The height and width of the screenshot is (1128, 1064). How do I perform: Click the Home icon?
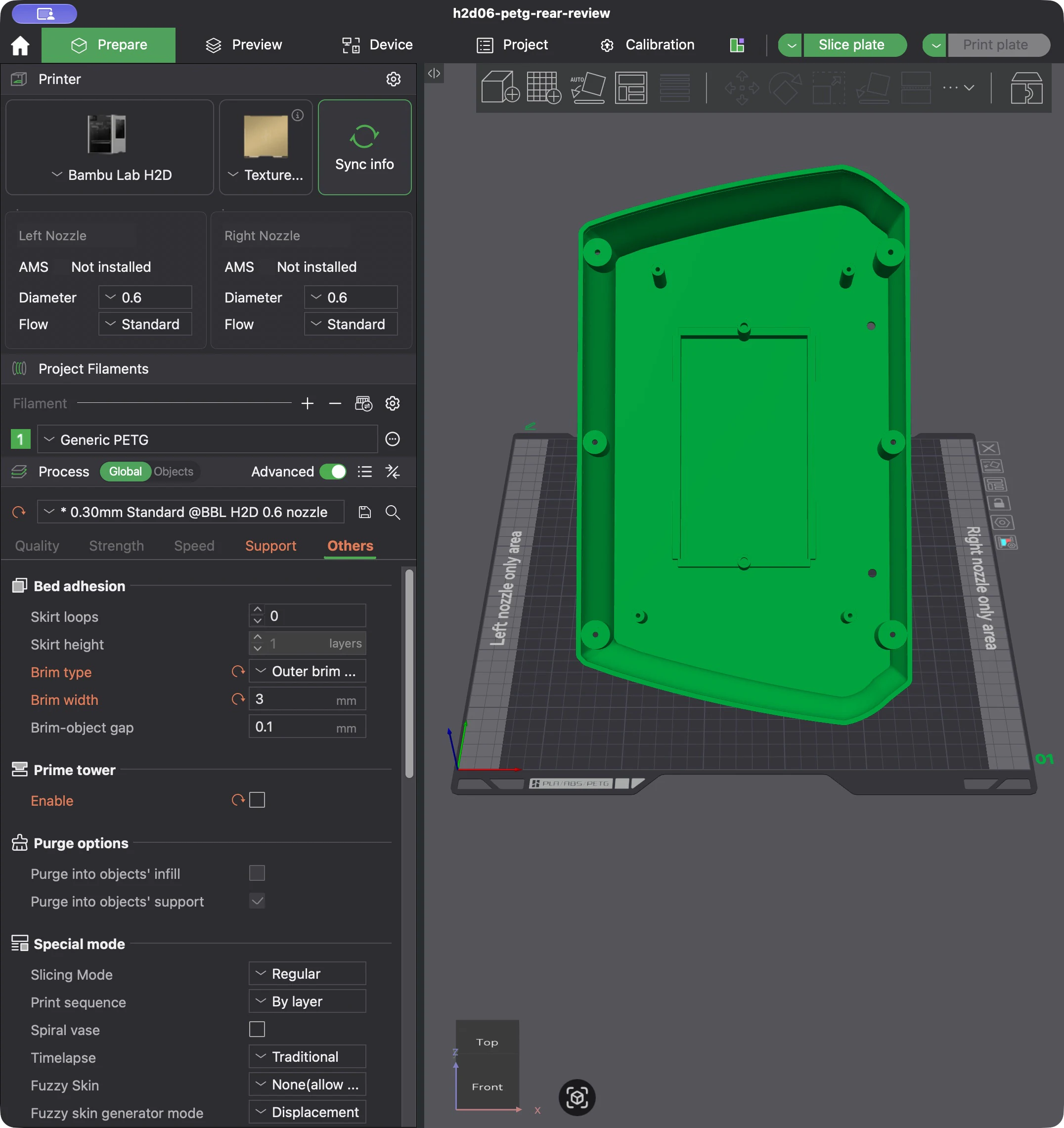(20, 45)
